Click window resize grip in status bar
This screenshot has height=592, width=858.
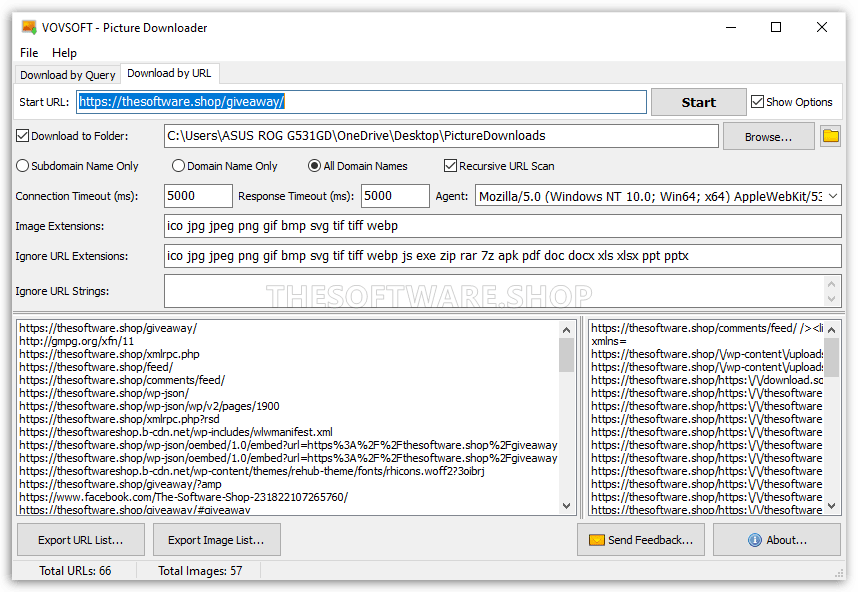(839, 573)
